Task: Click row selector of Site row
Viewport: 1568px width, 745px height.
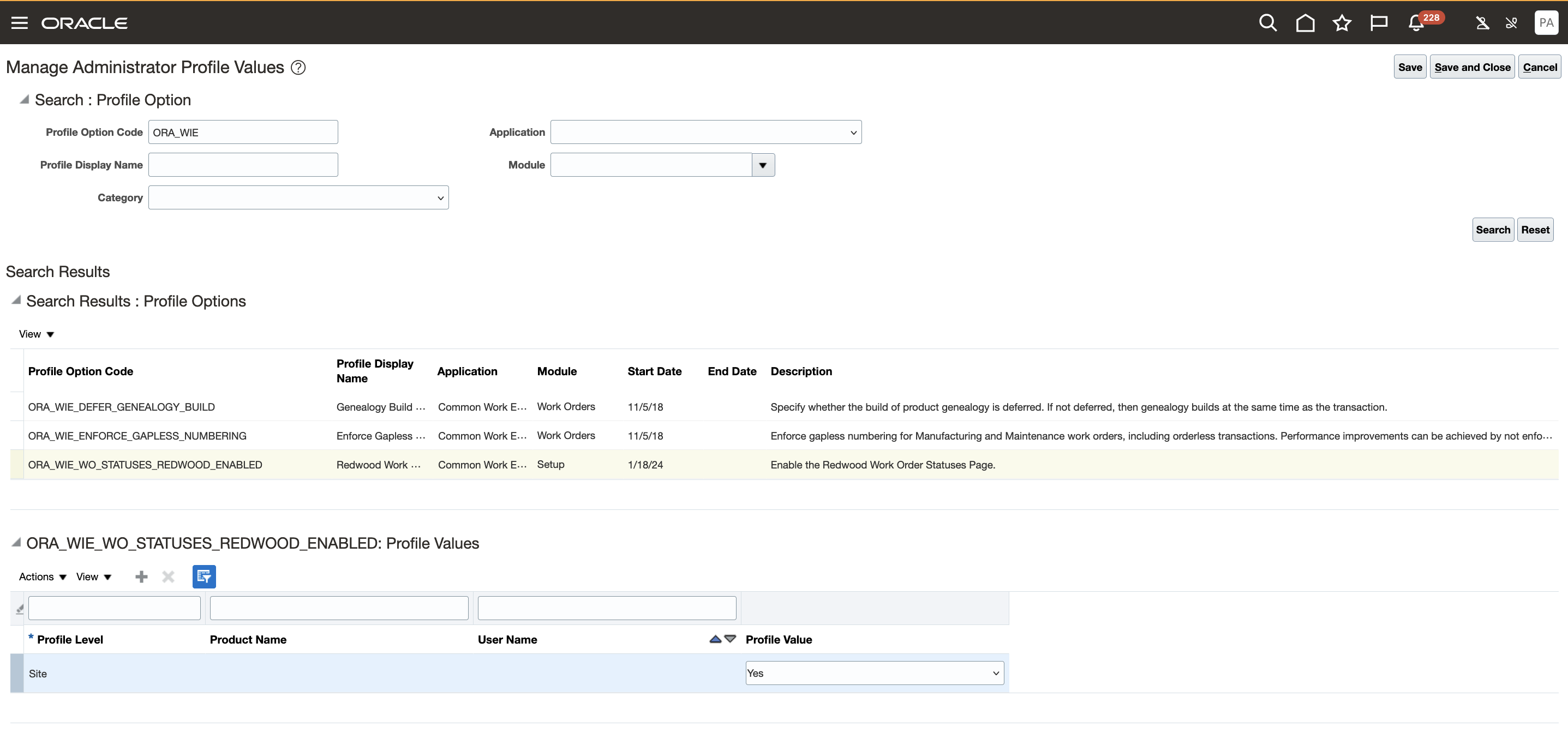Action: click(17, 673)
